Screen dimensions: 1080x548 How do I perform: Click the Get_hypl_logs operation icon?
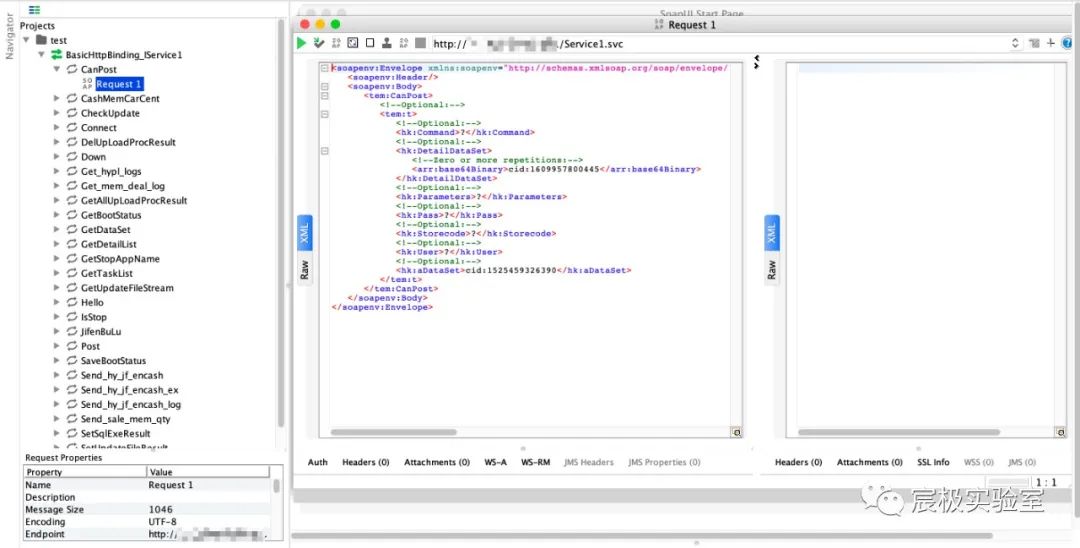pyautogui.click(x=72, y=171)
